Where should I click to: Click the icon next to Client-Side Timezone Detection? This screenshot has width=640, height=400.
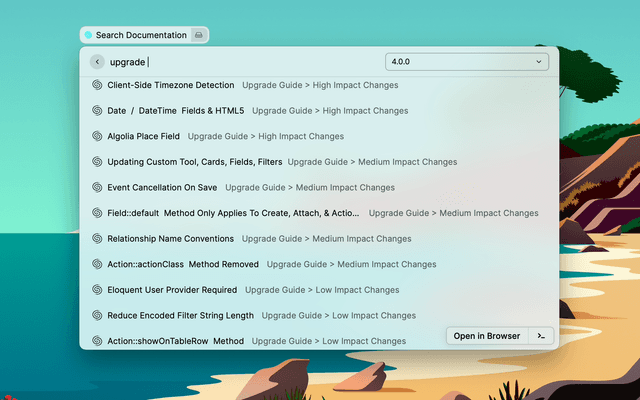(x=97, y=85)
